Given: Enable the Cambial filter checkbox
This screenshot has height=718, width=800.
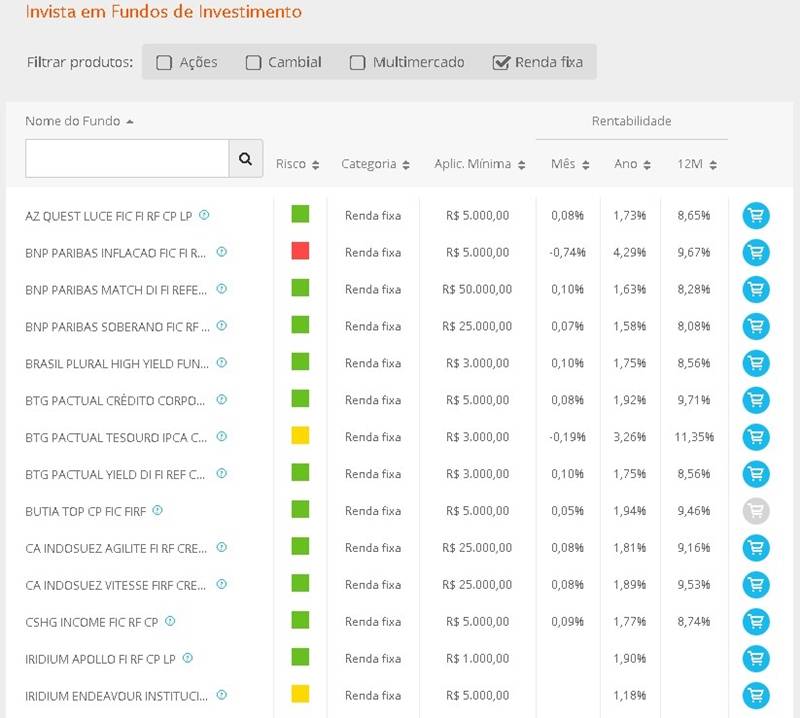Looking at the screenshot, I should pyautogui.click(x=254, y=63).
